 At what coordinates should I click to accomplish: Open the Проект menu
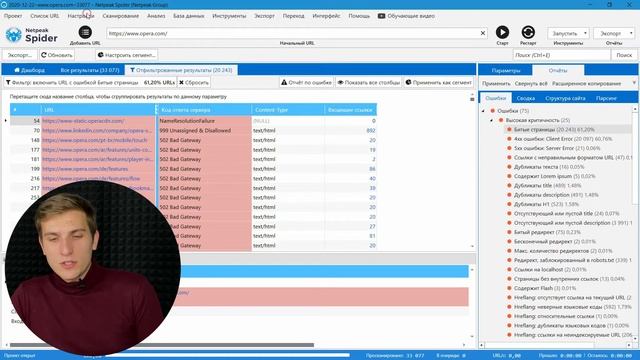pyautogui.click(x=13, y=16)
